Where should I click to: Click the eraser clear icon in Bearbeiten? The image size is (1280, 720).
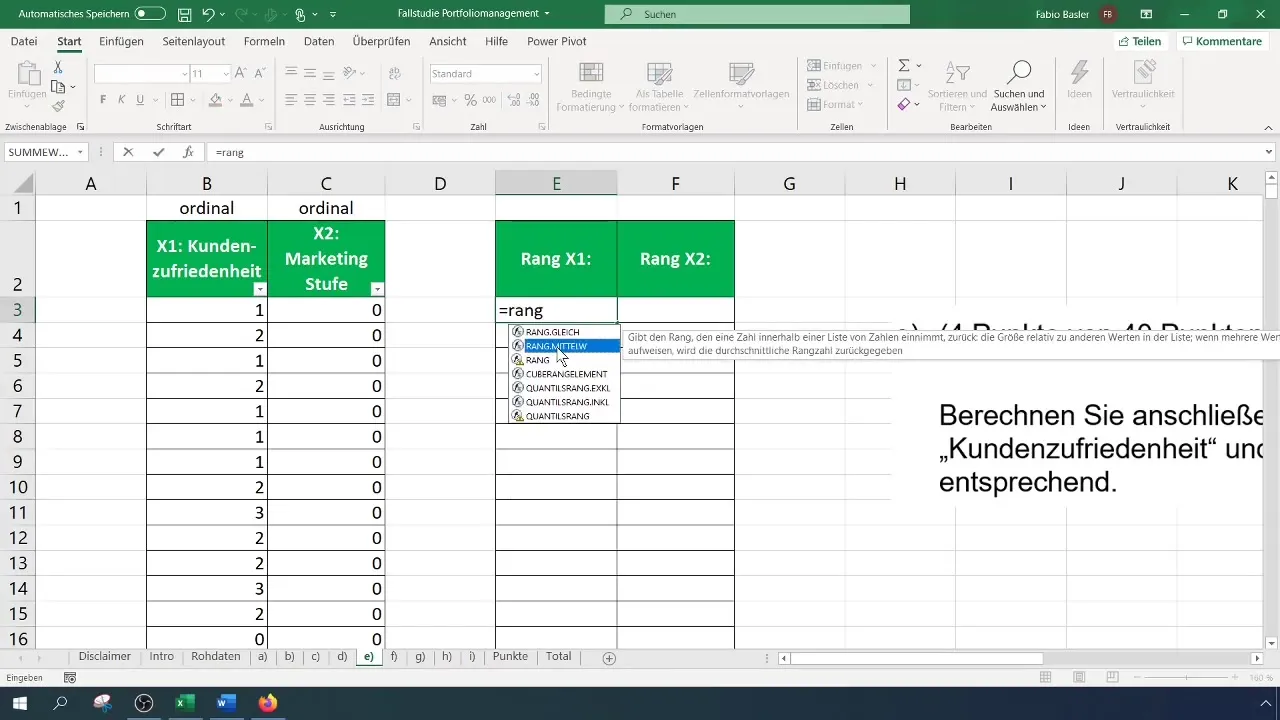pyautogui.click(x=904, y=104)
